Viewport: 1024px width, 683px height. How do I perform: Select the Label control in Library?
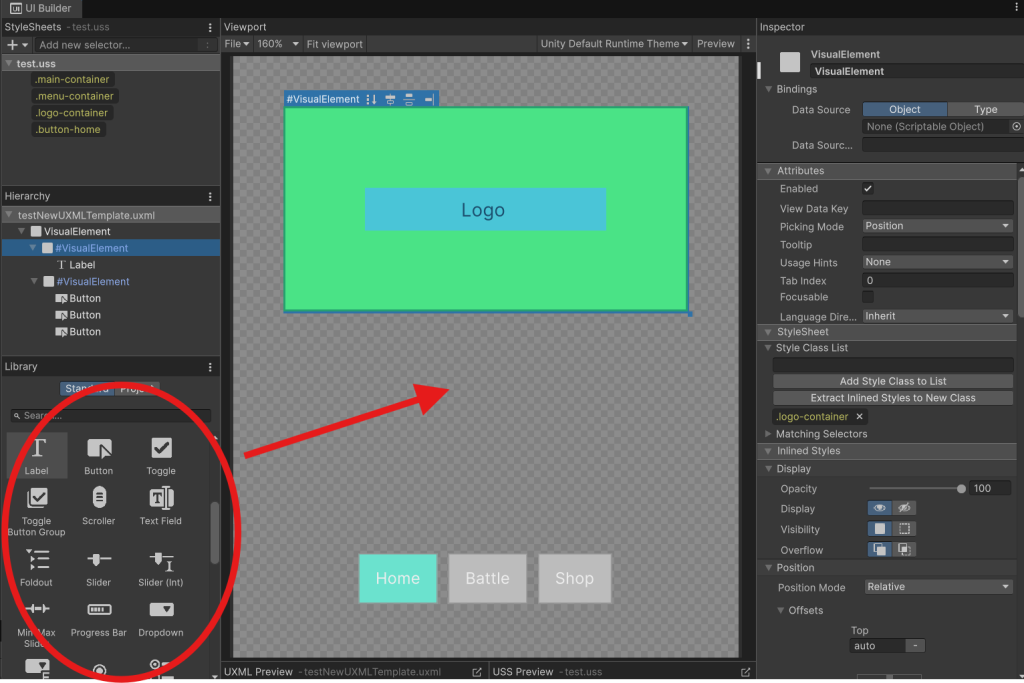tap(37, 454)
